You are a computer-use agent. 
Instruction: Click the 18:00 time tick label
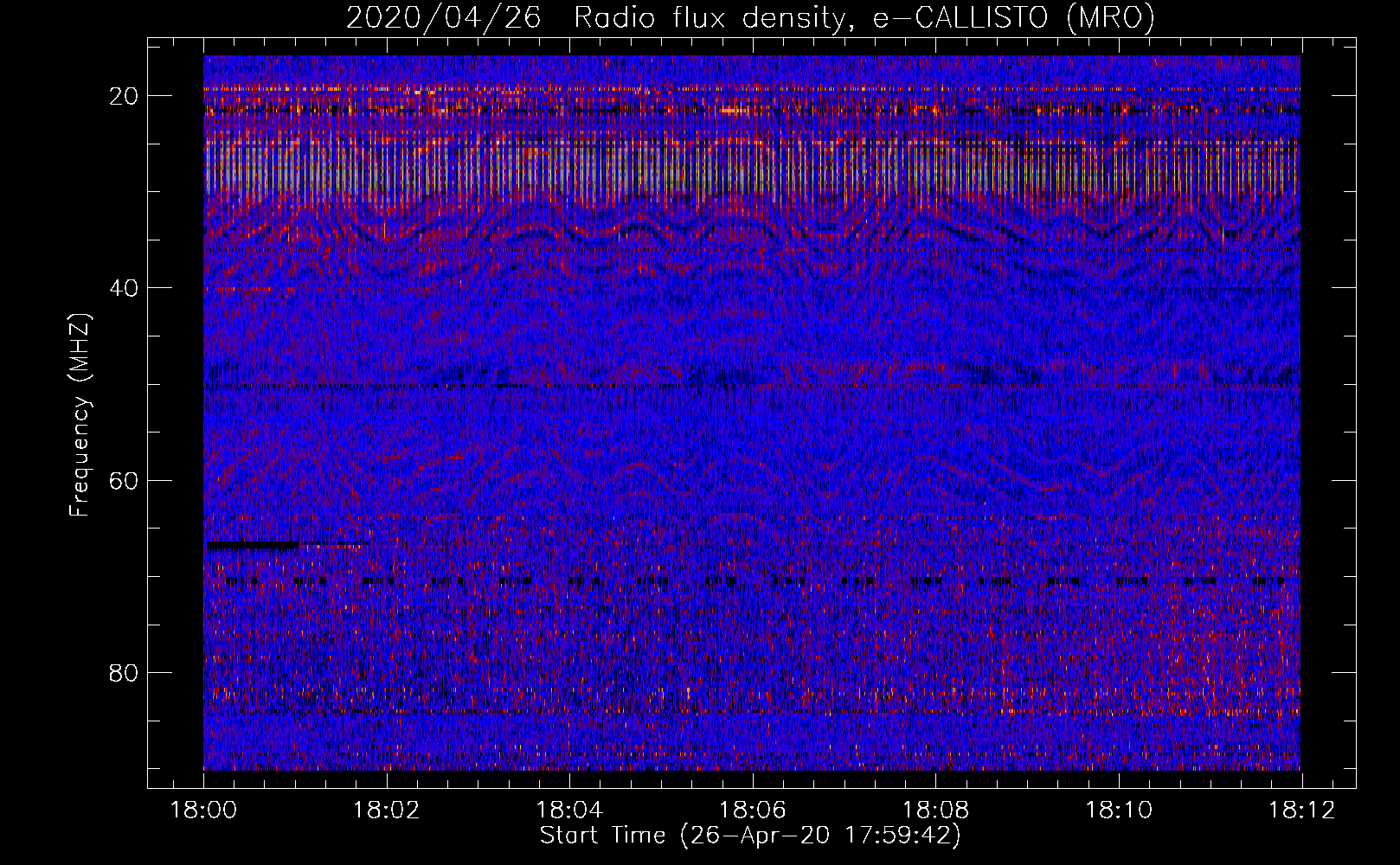click(x=203, y=811)
